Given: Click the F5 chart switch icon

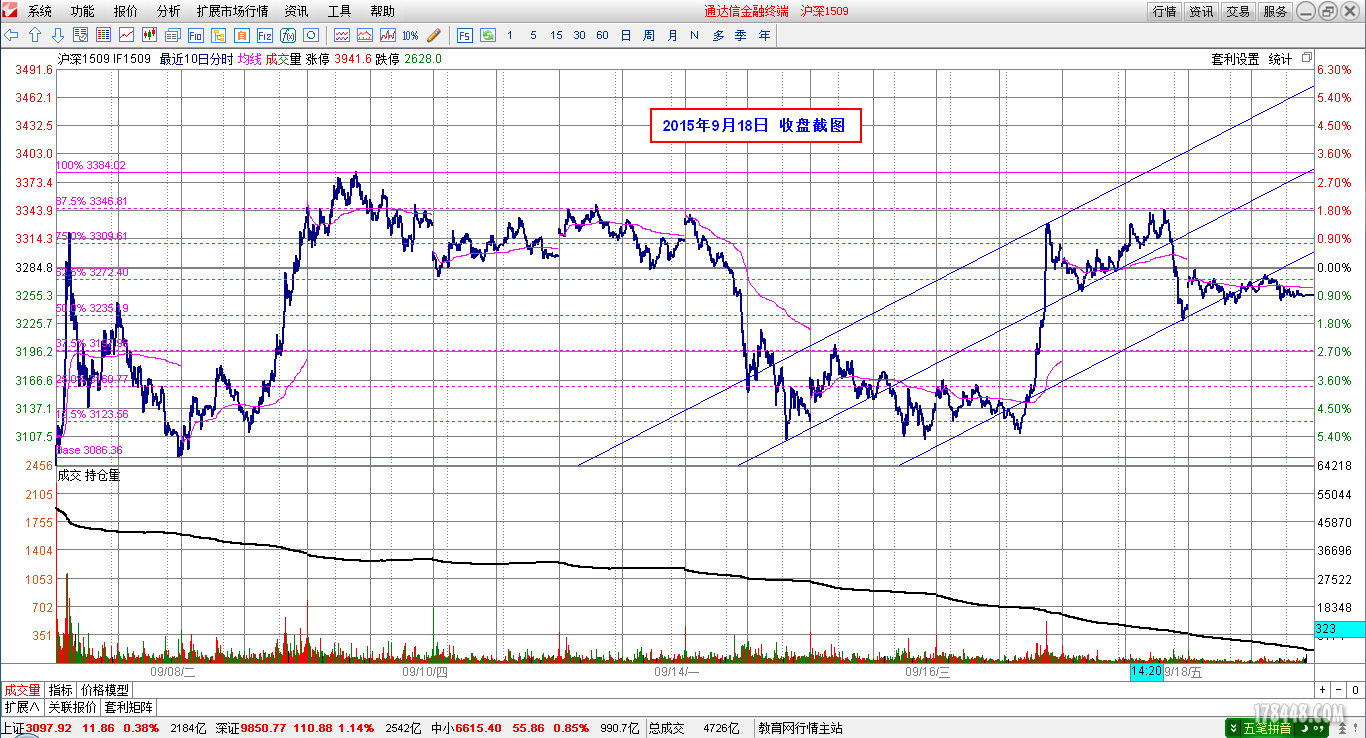Looking at the screenshot, I should pos(465,35).
